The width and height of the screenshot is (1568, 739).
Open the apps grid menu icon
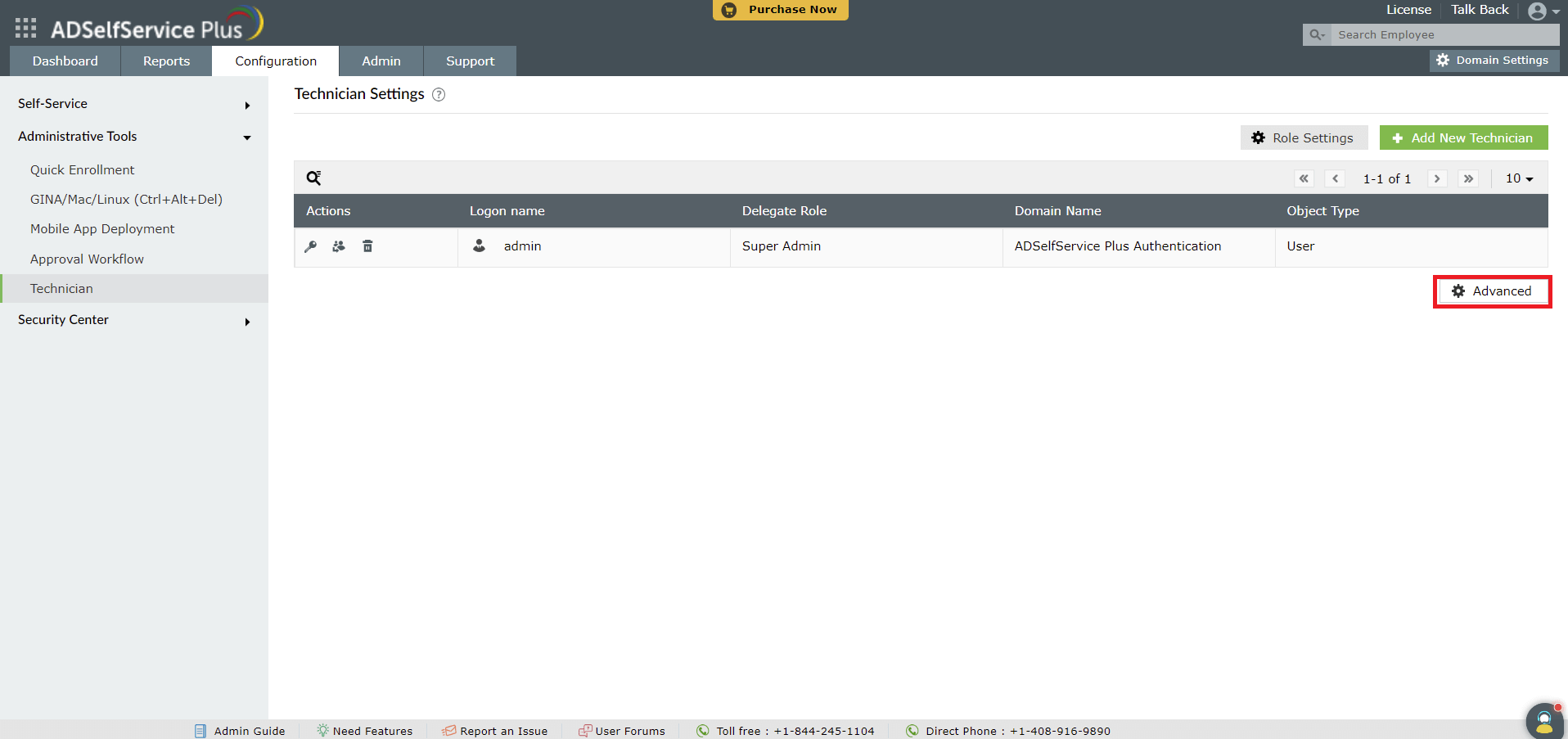click(25, 28)
